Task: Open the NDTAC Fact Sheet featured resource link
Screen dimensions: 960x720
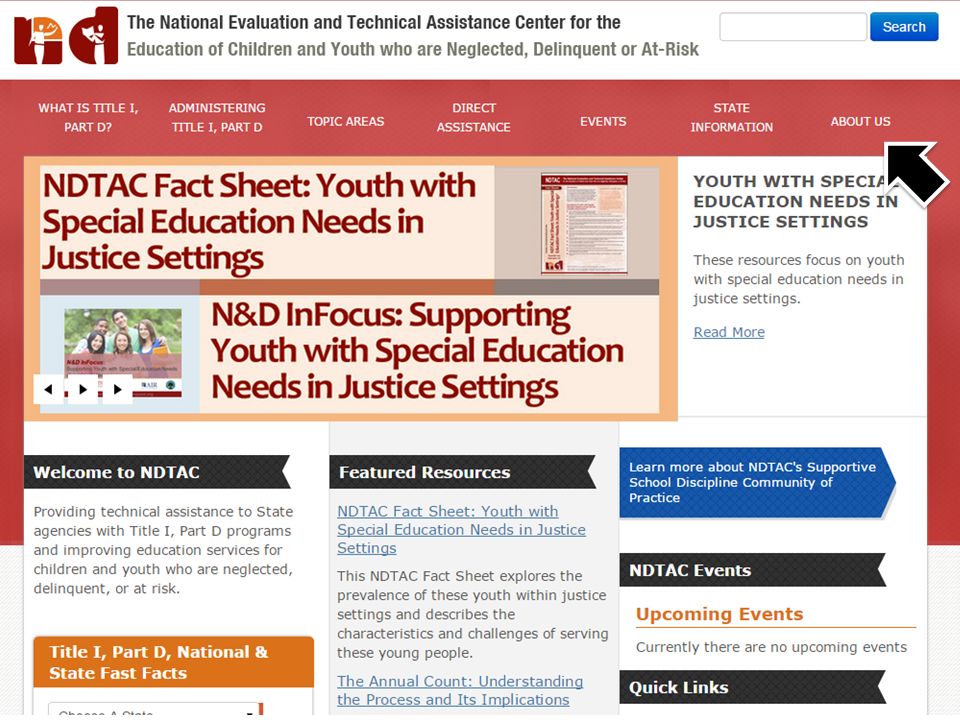Action: click(x=461, y=530)
